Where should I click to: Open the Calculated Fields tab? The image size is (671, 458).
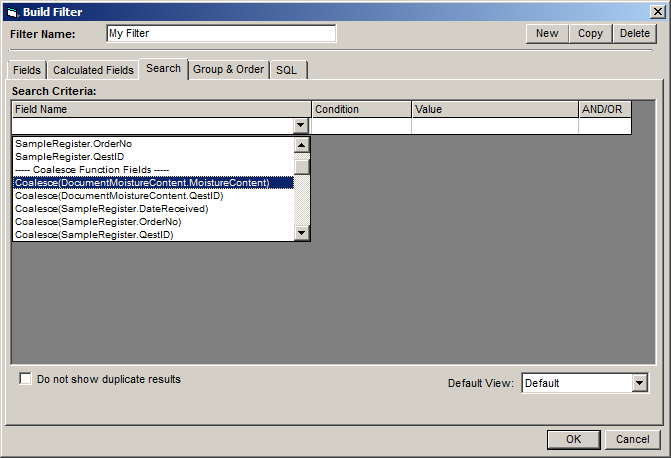tap(93, 70)
